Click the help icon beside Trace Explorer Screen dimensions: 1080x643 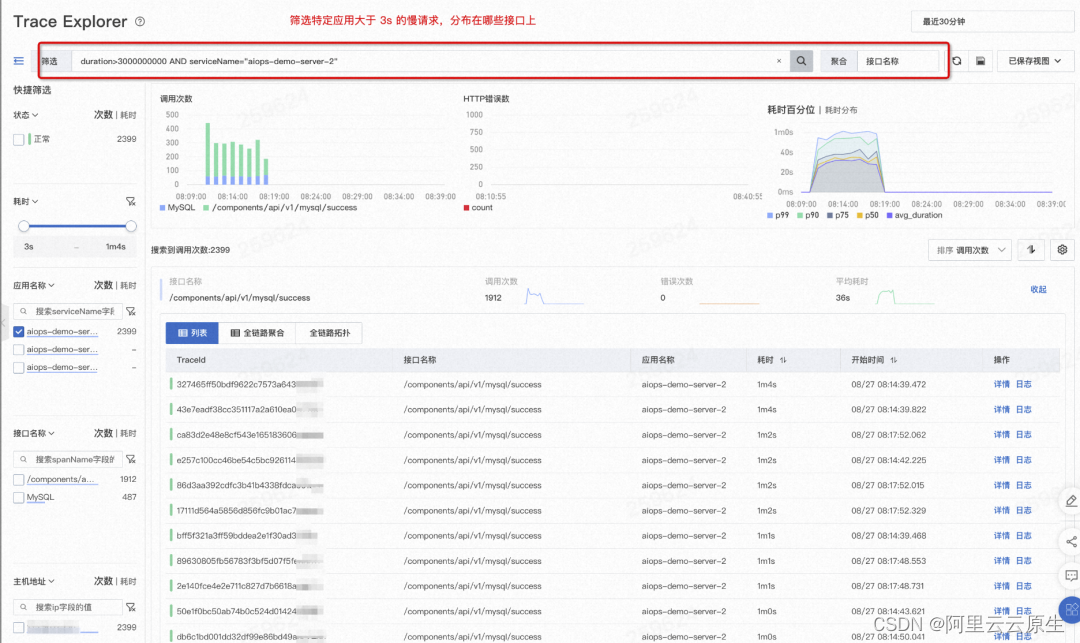pos(140,21)
